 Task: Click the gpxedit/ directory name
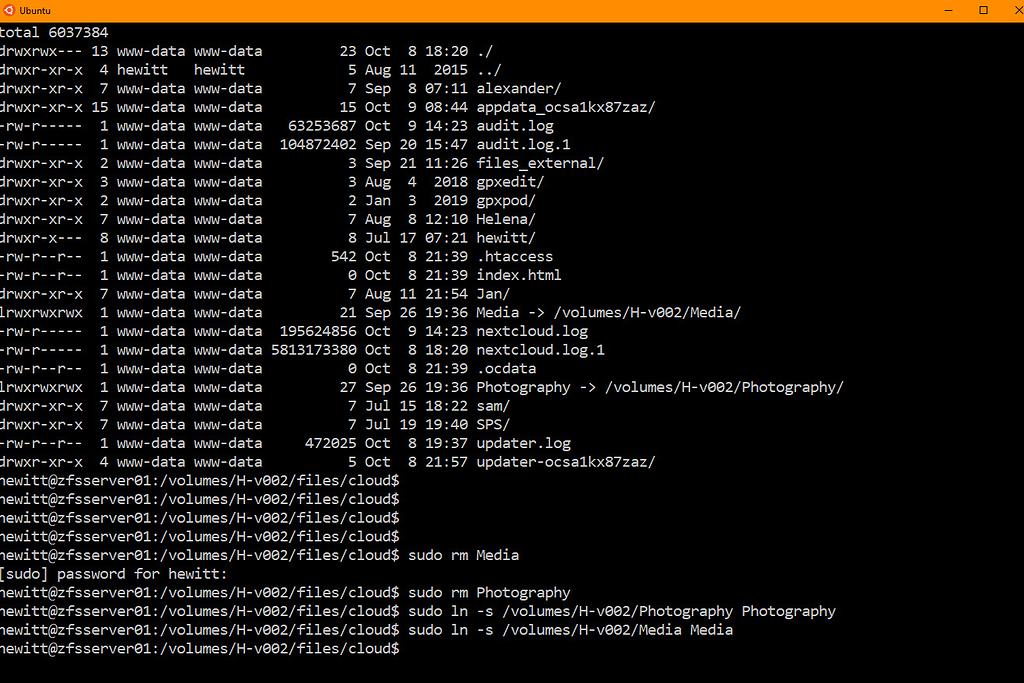tap(510, 182)
